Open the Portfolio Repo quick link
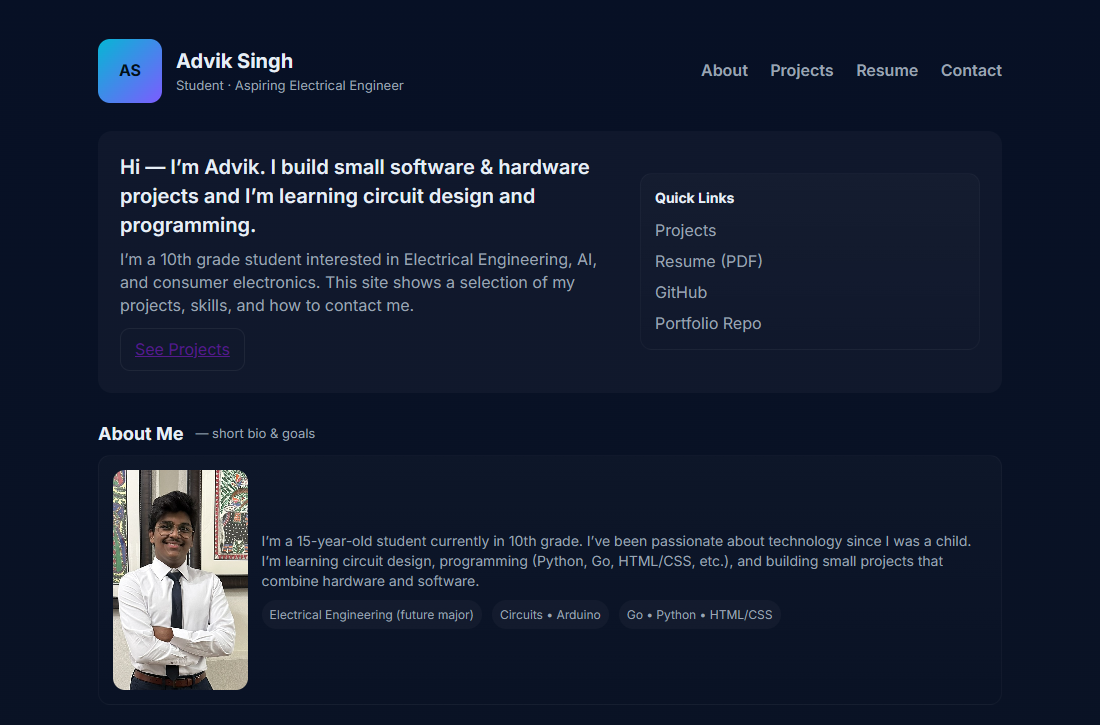1100x725 pixels. [708, 324]
